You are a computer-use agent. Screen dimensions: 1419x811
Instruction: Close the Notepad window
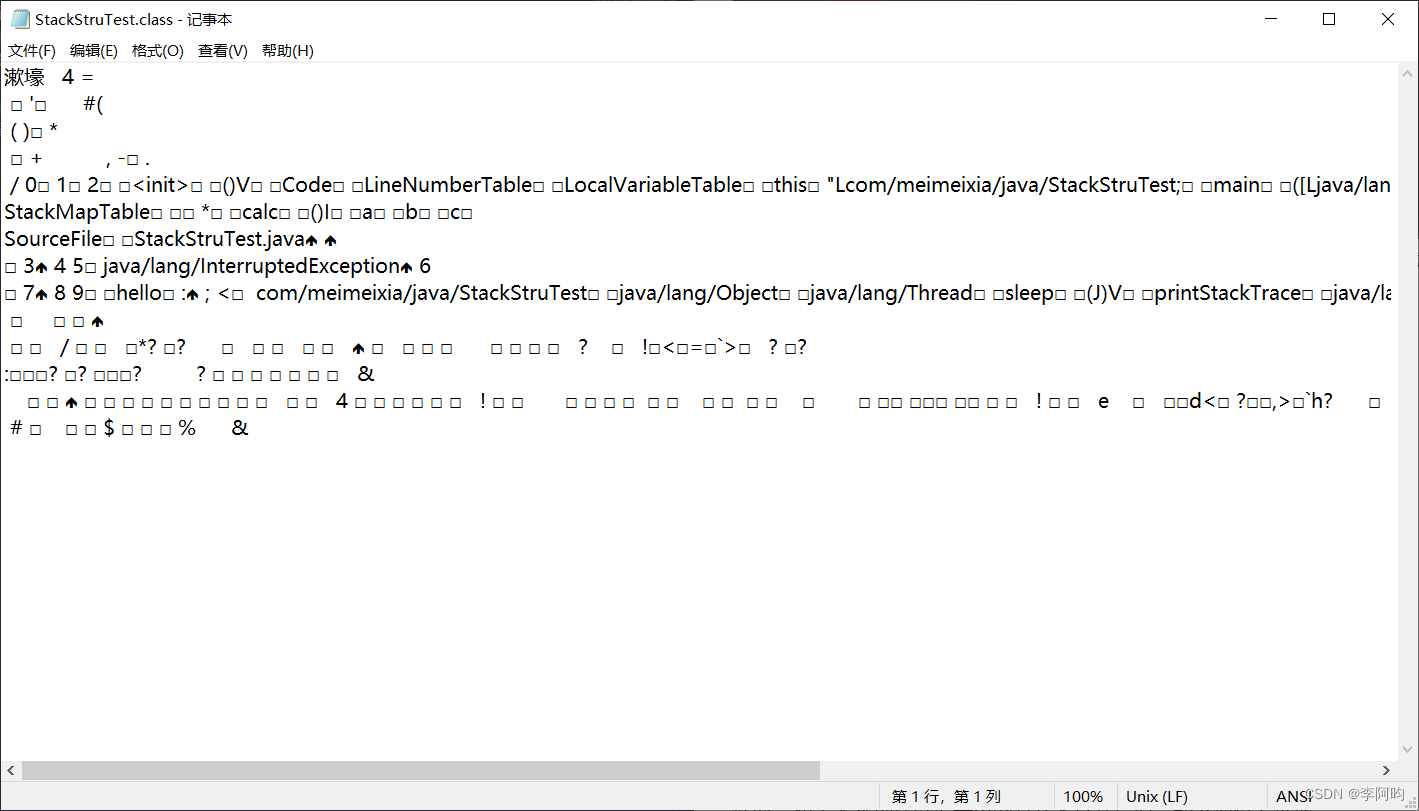click(x=1388, y=19)
